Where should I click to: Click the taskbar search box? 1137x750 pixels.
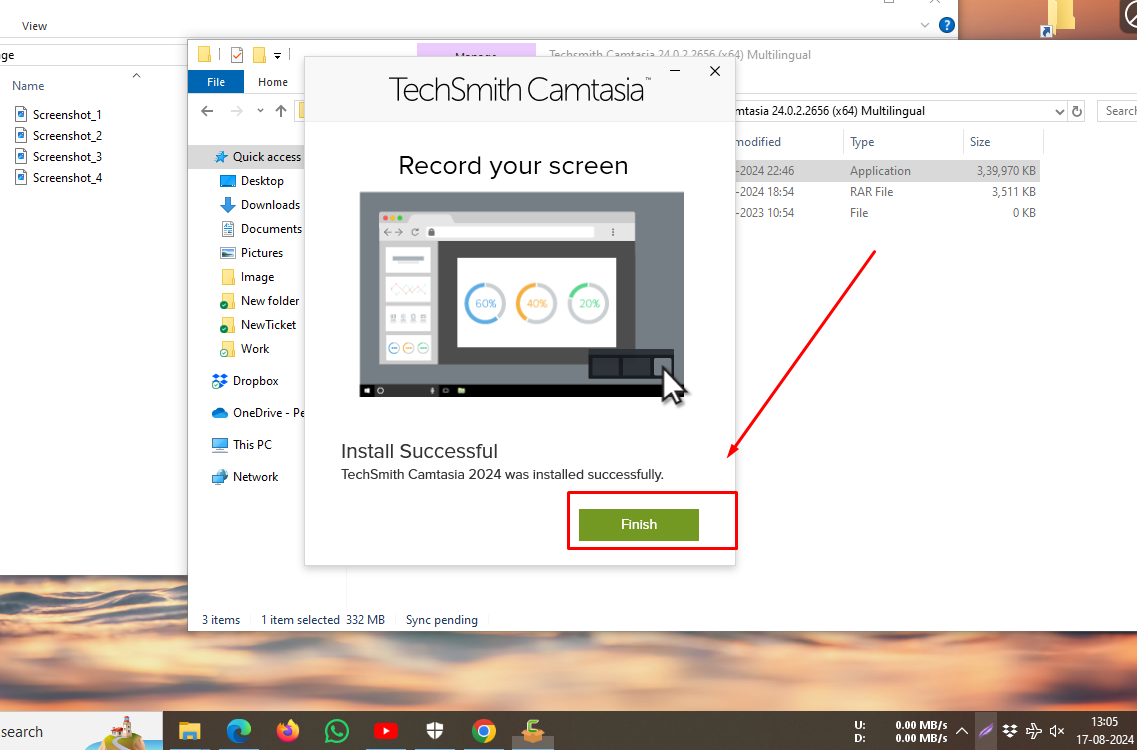pyautogui.click(x=80, y=731)
